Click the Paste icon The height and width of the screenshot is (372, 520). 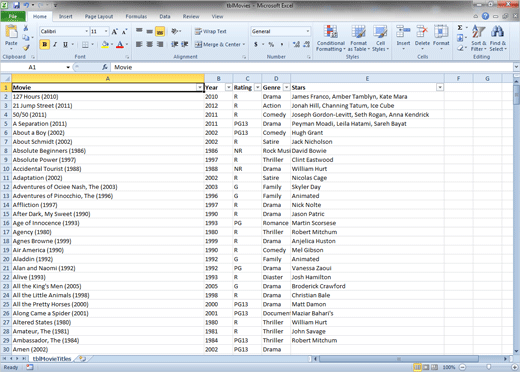(11, 32)
